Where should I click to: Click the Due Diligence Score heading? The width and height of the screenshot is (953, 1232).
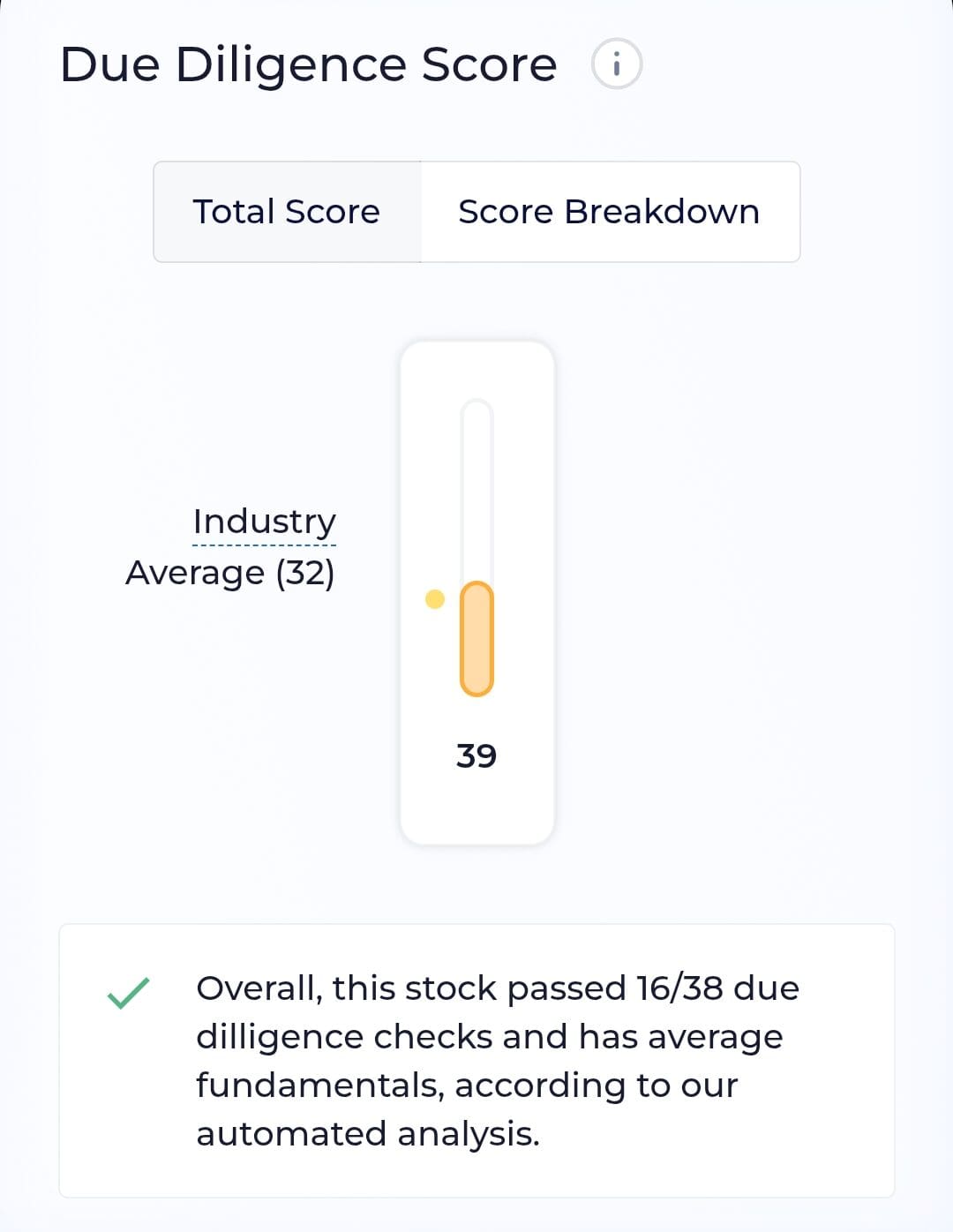(x=308, y=64)
